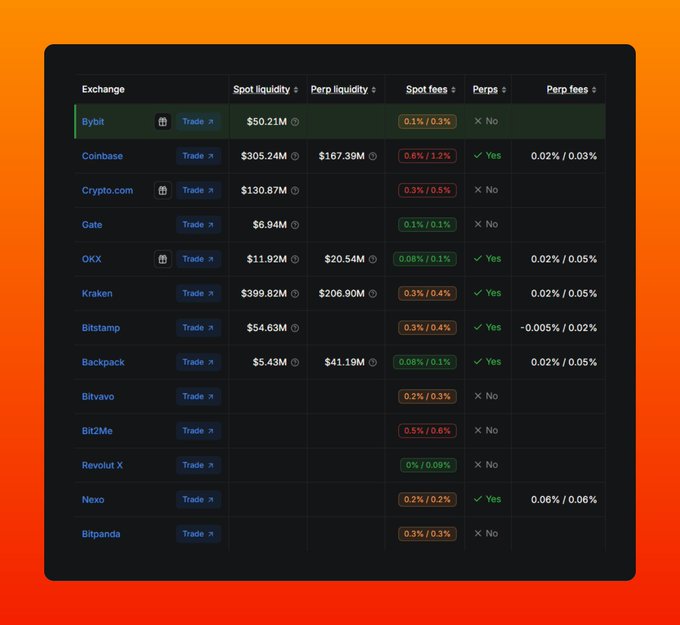Viewport: 680px width, 625px height.
Task: Click Gate's 0.1% / 0.1% spot fee badge
Action: [427, 225]
